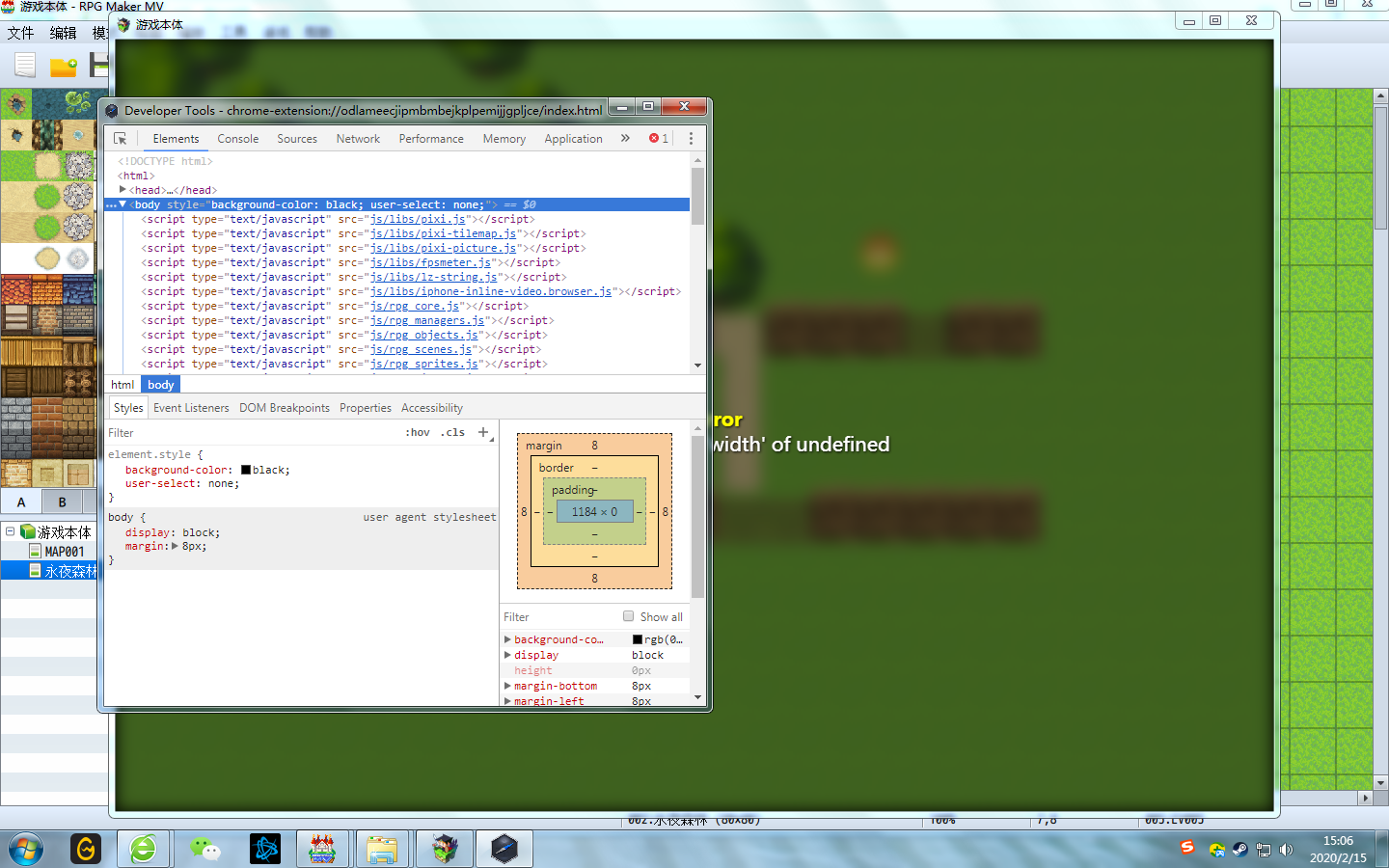Collapse the 游戏本体 project tree

pyautogui.click(x=10, y=531)
